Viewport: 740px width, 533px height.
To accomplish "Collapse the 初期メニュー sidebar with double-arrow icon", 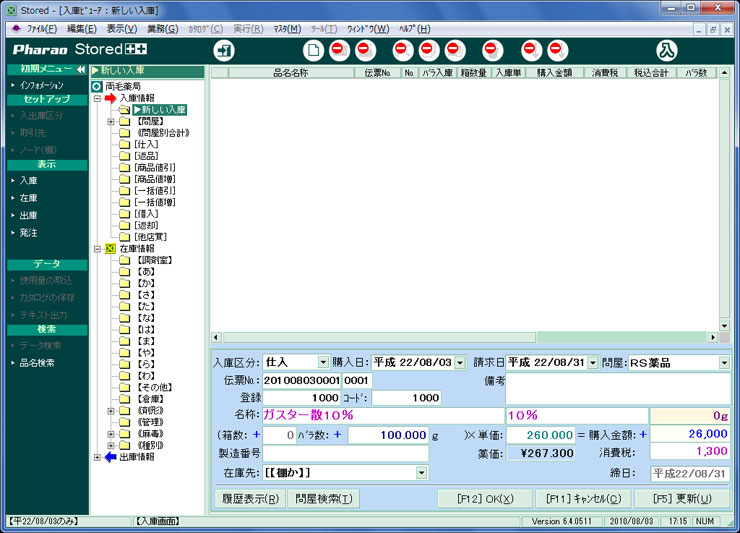I will point(81,69).
